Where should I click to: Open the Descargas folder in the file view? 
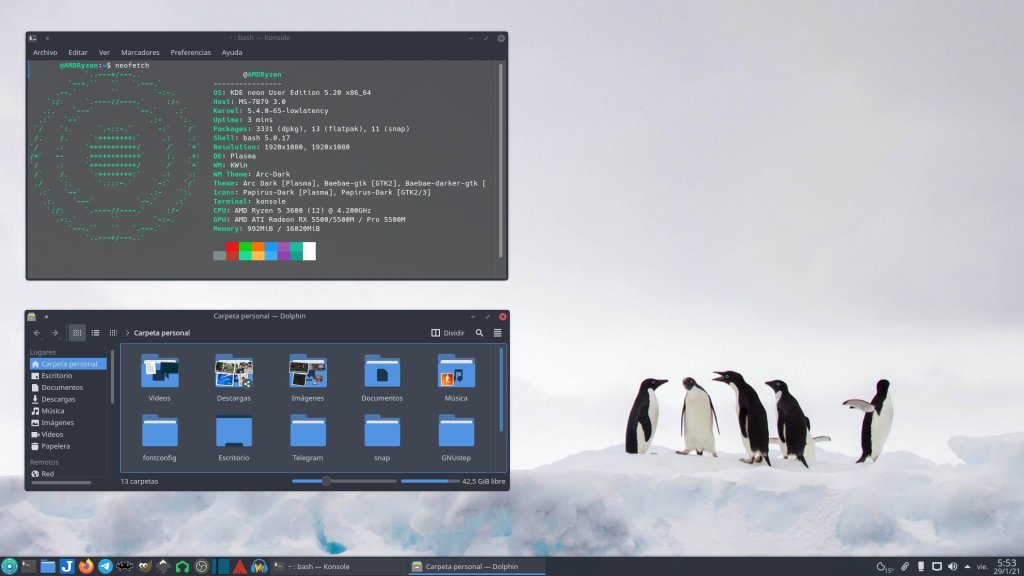click(233, 377)
